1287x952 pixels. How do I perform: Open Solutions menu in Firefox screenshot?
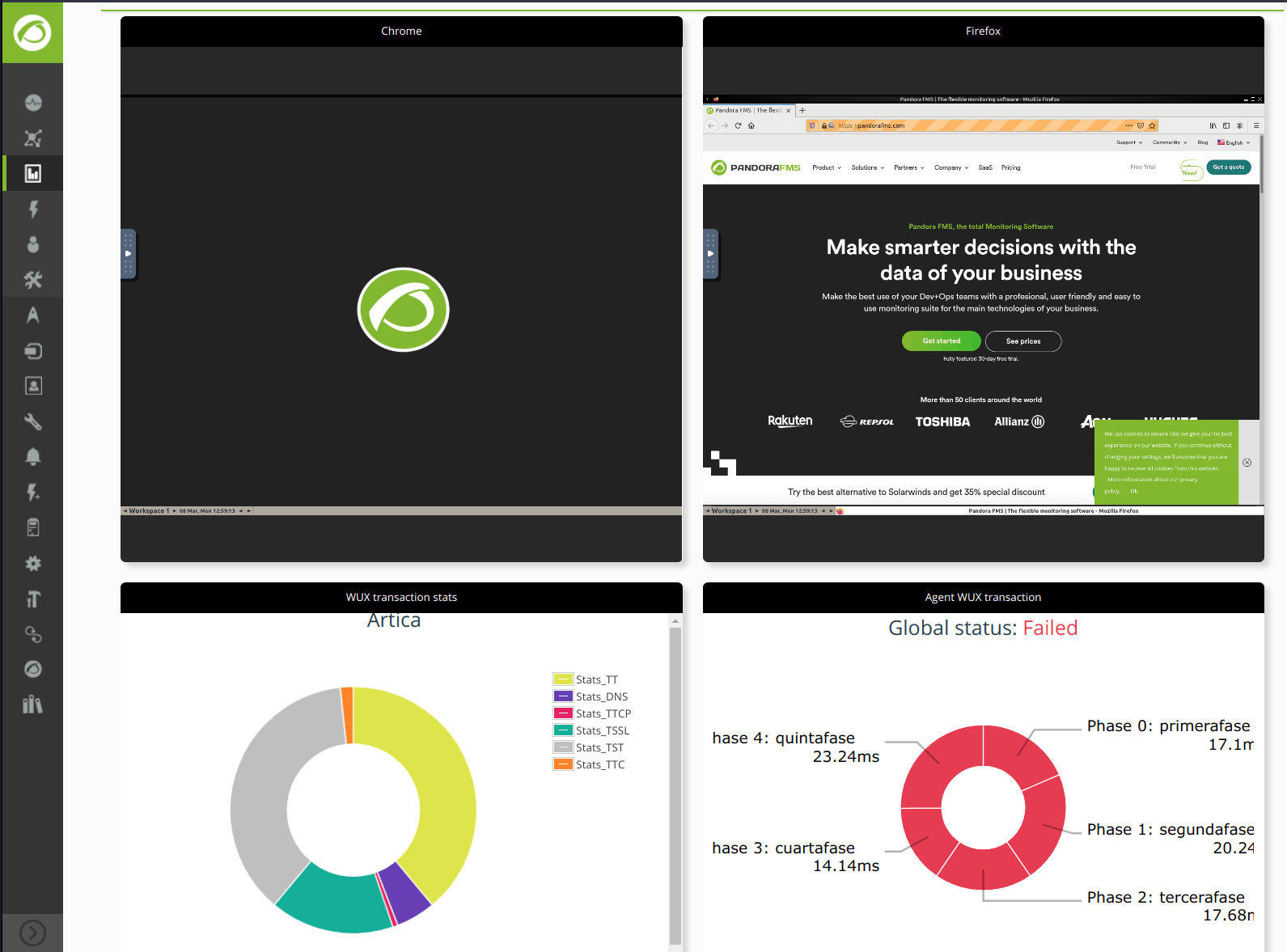868,168
